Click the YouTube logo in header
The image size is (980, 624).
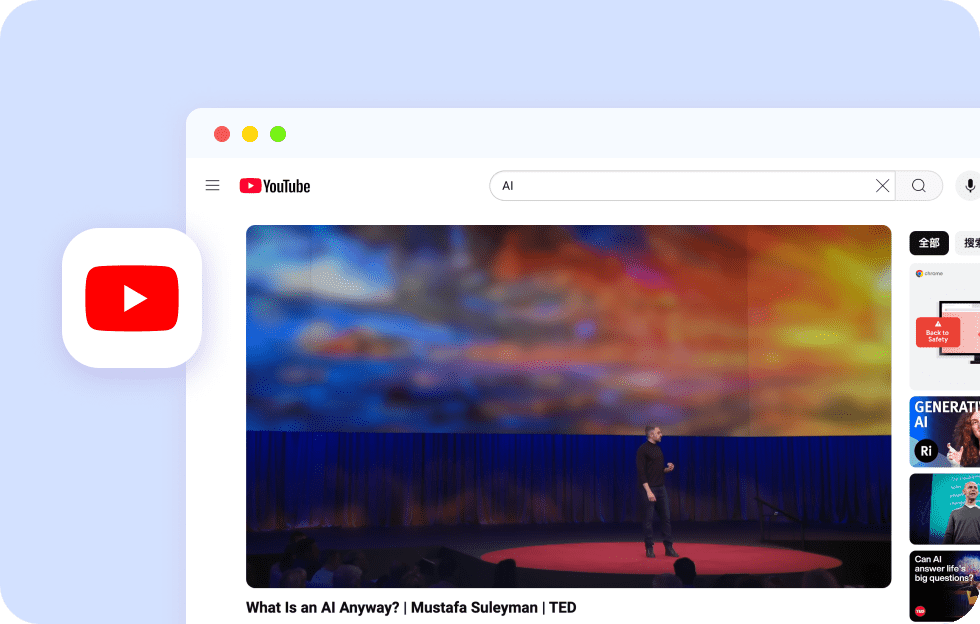coord(275,186)
